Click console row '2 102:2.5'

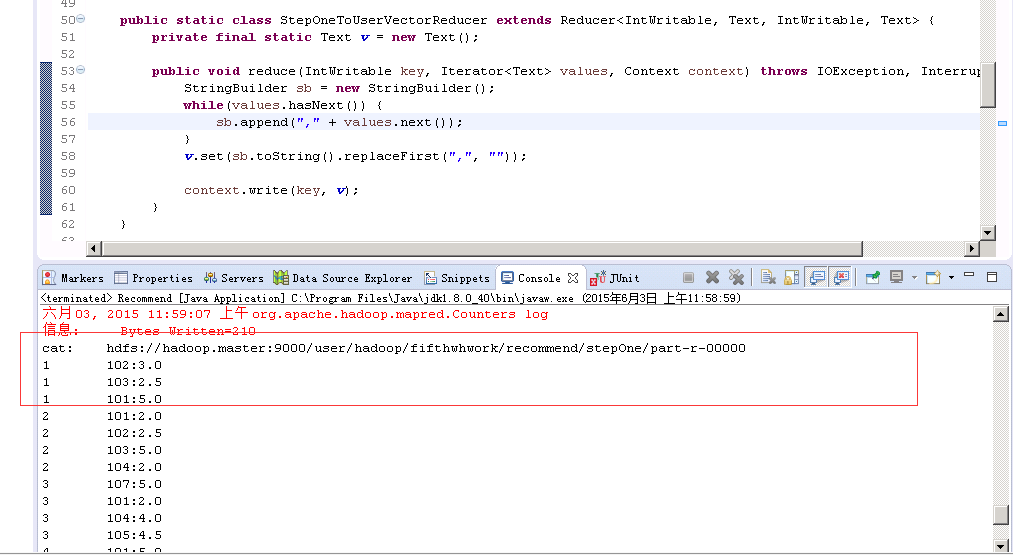tap(102, 434)
